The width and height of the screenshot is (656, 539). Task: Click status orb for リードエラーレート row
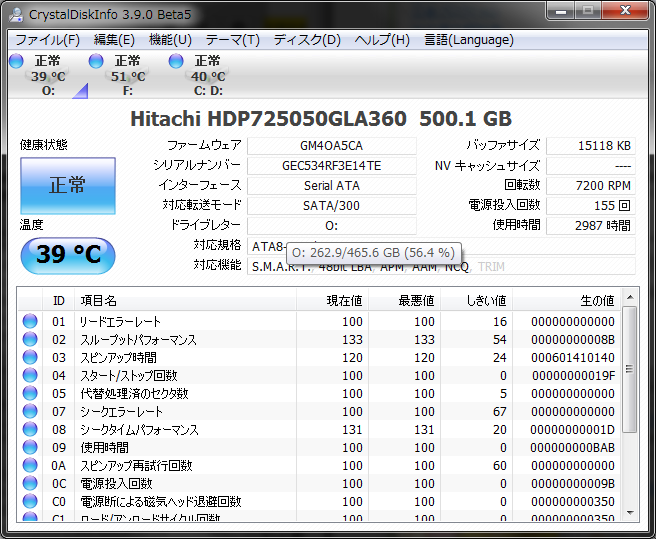pyautogui.click(x=30, y=321)
